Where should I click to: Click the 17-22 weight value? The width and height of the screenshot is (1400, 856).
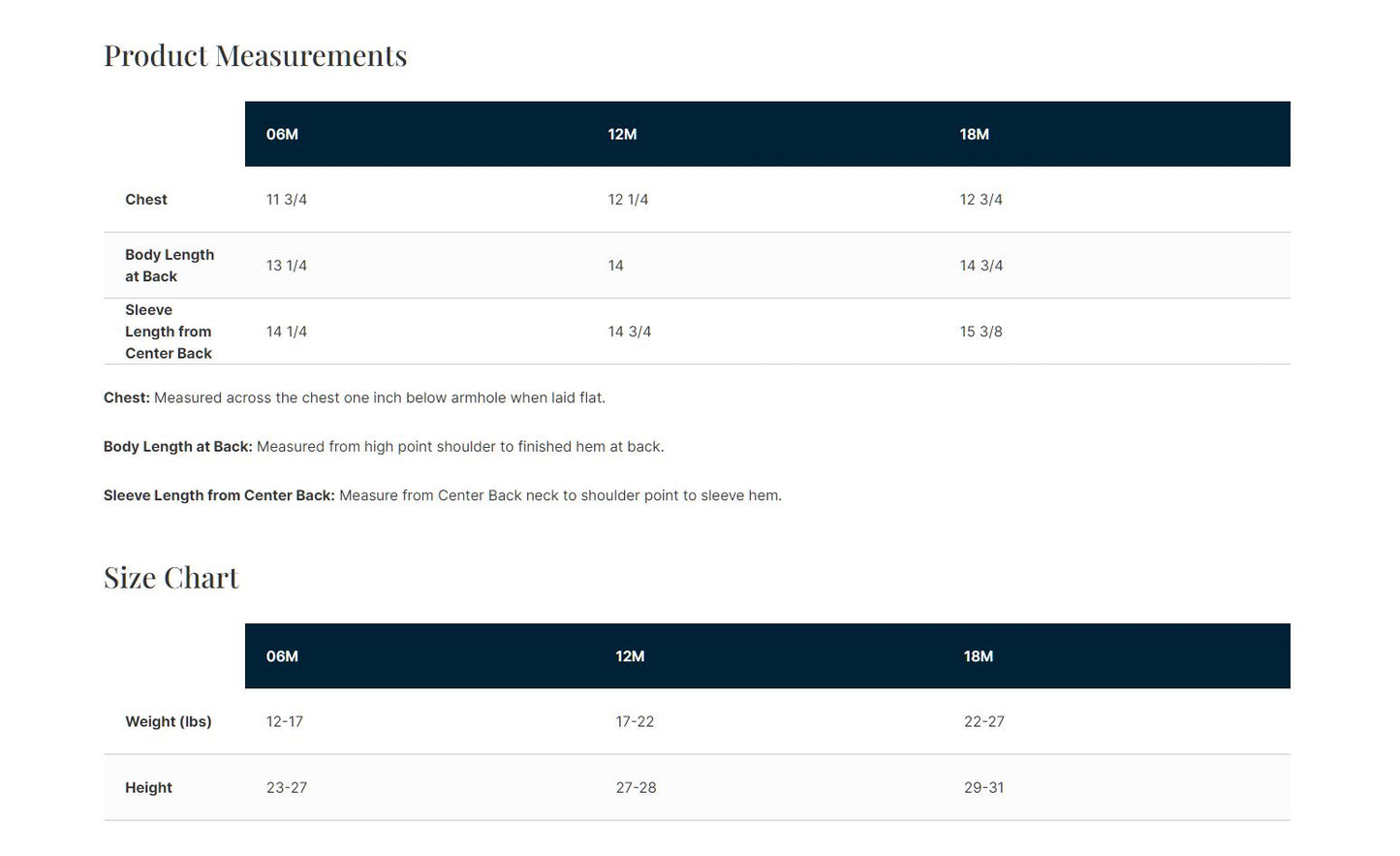635,721
